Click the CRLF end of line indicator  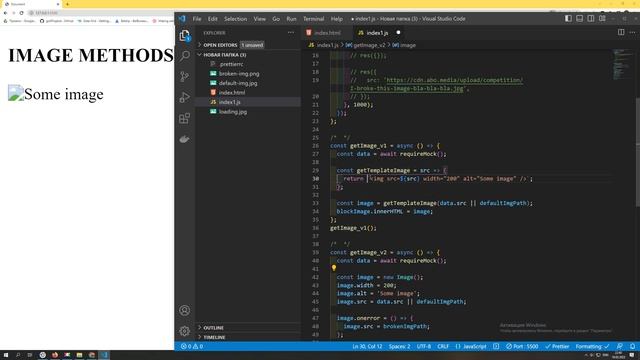pos(443,347)
